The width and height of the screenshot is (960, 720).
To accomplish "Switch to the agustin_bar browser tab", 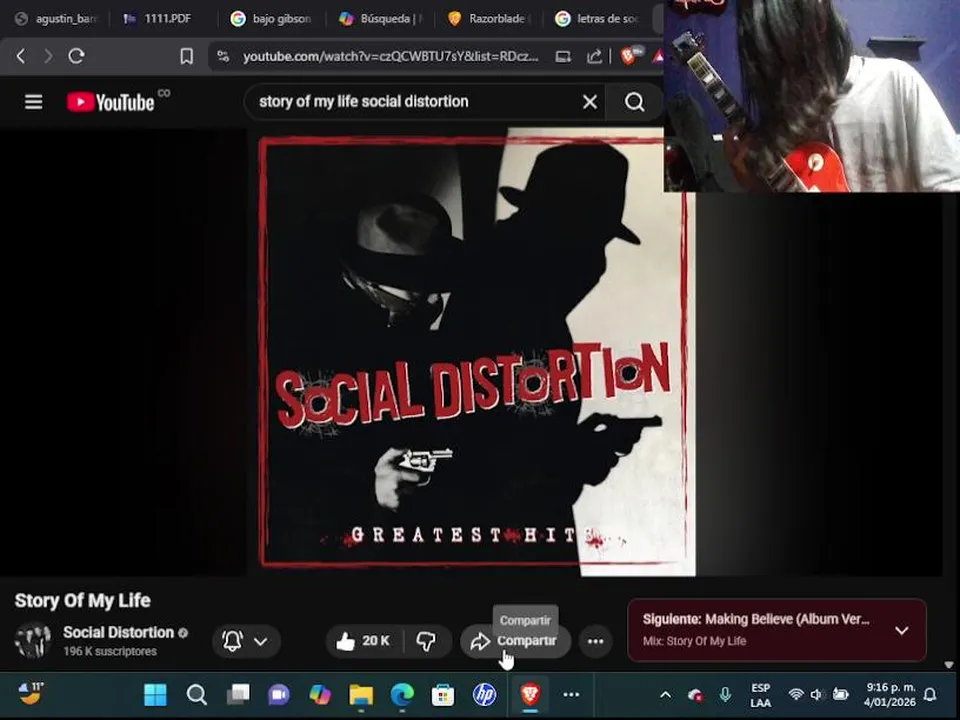I will pos(58,19).
